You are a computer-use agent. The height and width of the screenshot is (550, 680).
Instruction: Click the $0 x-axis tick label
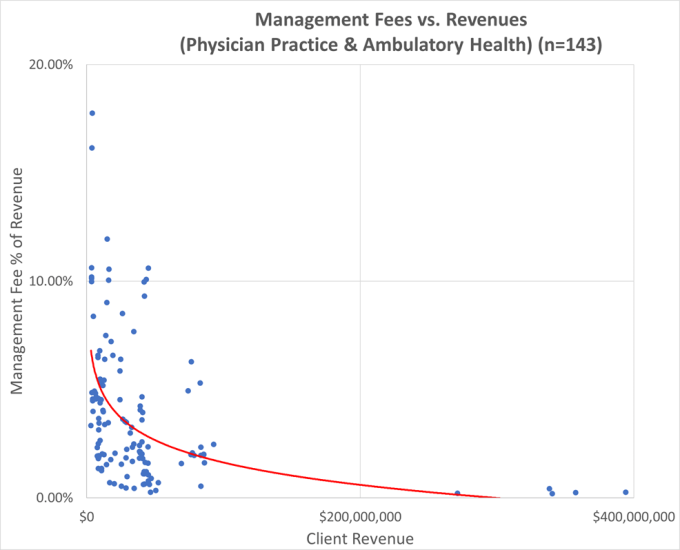87,515
